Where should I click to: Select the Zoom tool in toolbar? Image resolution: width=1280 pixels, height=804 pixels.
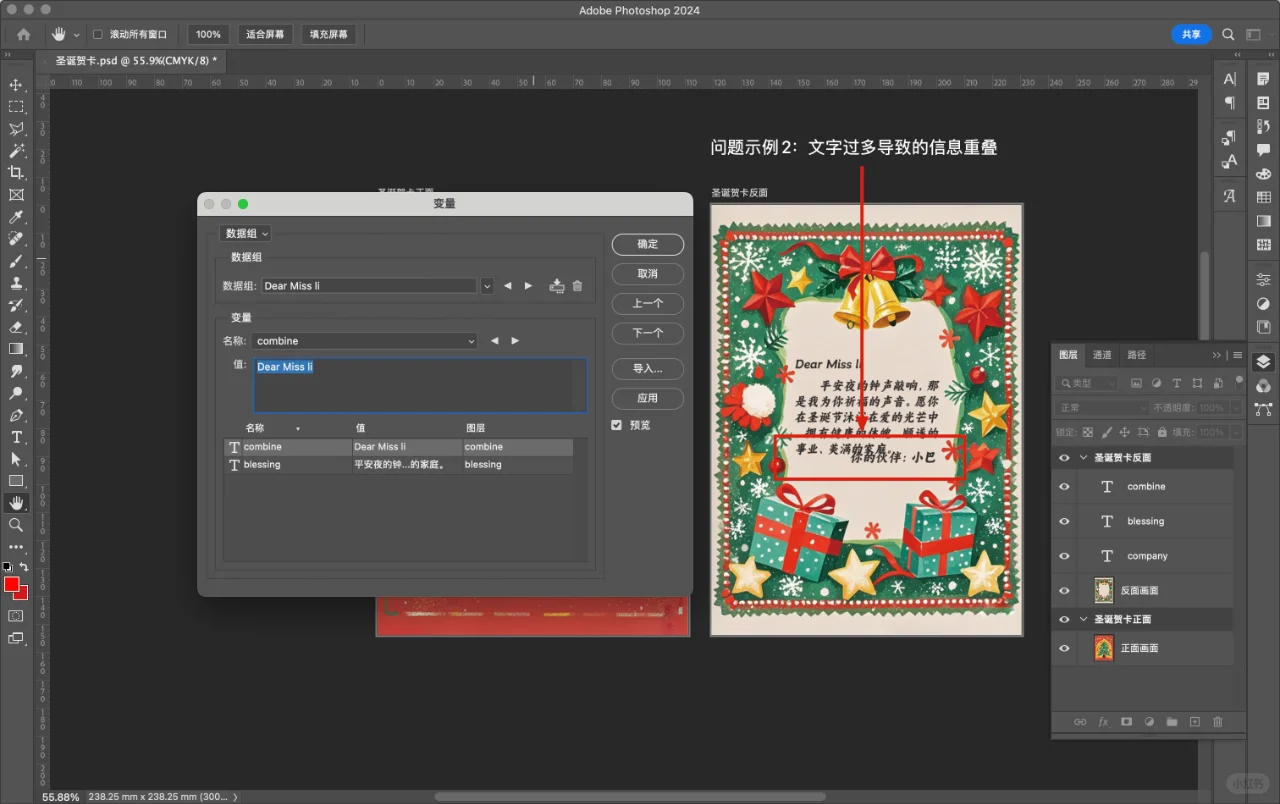point(16,525)
